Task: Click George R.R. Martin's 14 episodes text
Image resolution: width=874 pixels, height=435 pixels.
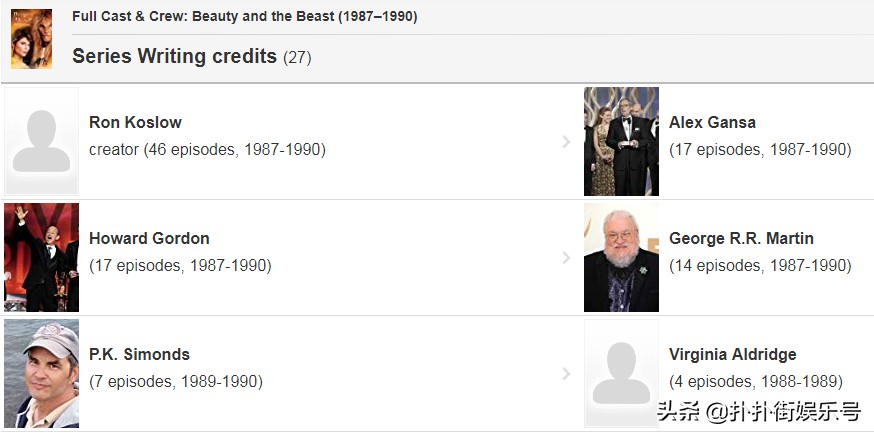Action: pyautogui.click(x=760, y=266)
